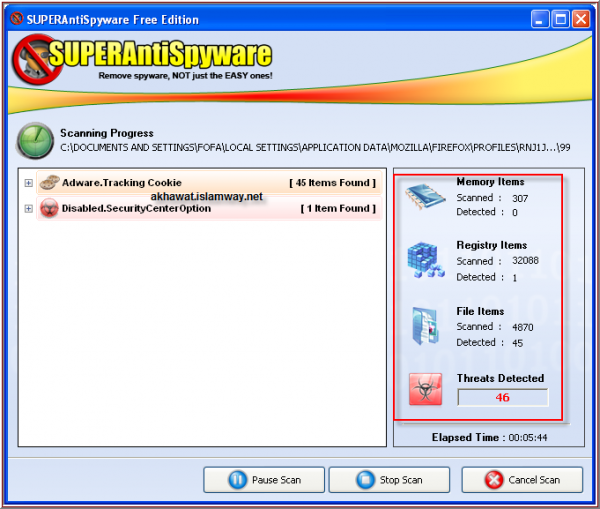The width and height of the screenshot is (600, 509).
Task: Select the Adware.Tracking Cookie row
Action: point(209,183)
